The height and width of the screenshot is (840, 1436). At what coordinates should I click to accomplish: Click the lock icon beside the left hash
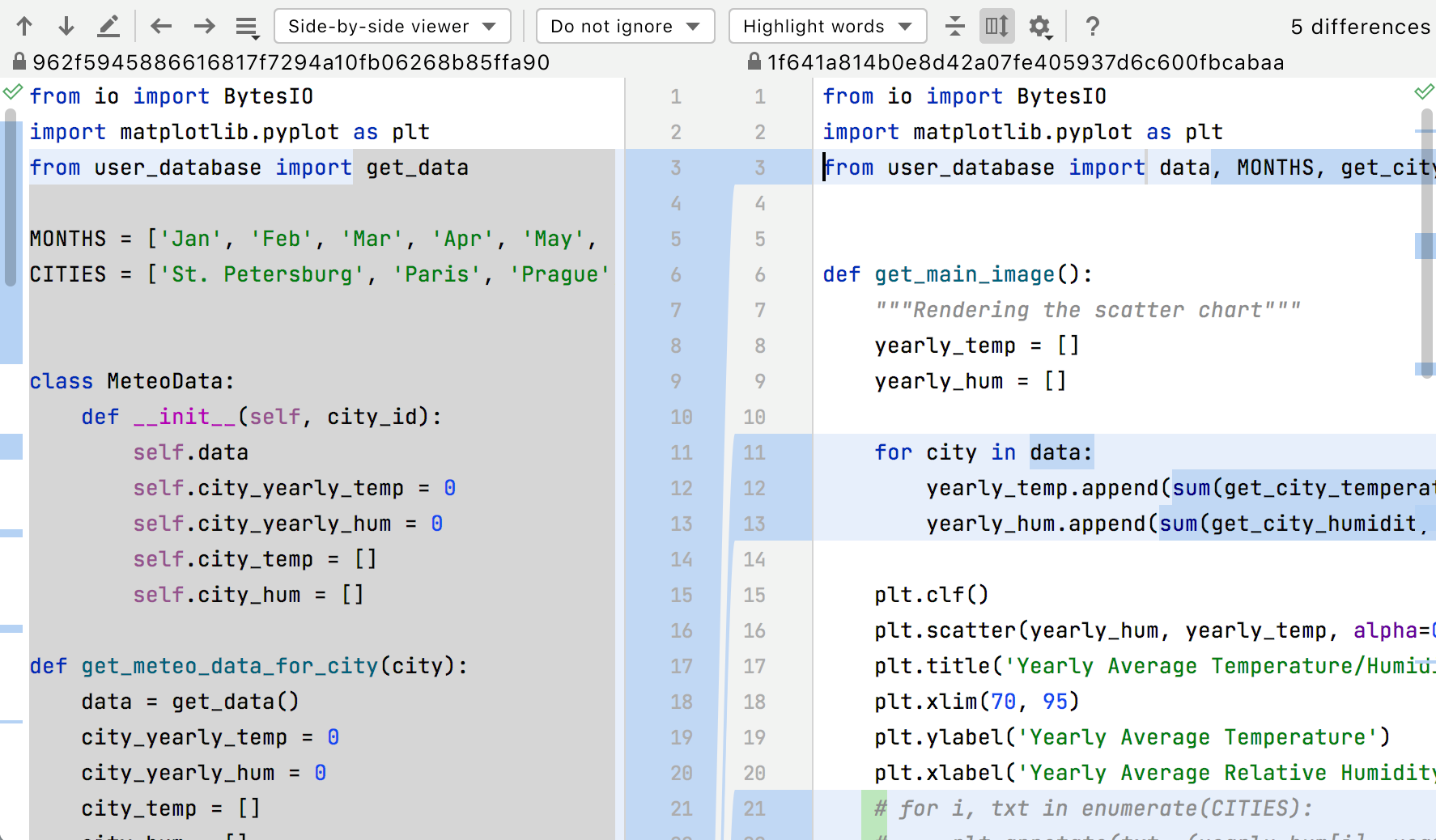(18, 61)
